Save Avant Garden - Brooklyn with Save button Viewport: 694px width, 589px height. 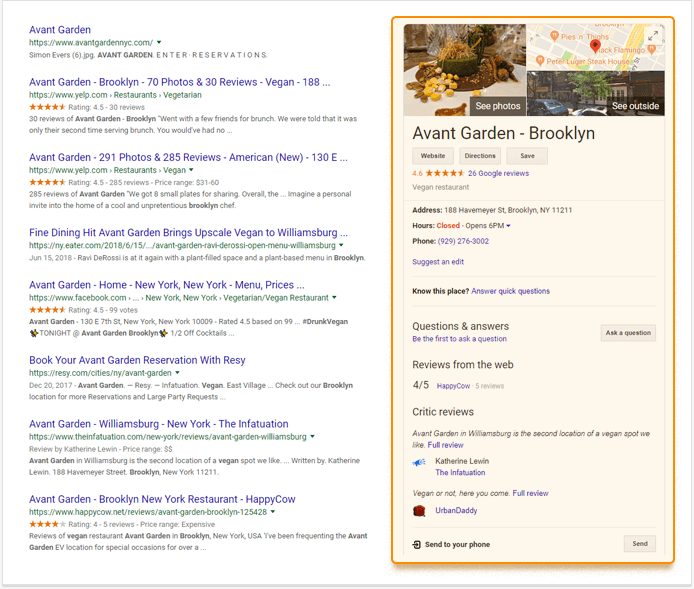[x=527, y=156]
